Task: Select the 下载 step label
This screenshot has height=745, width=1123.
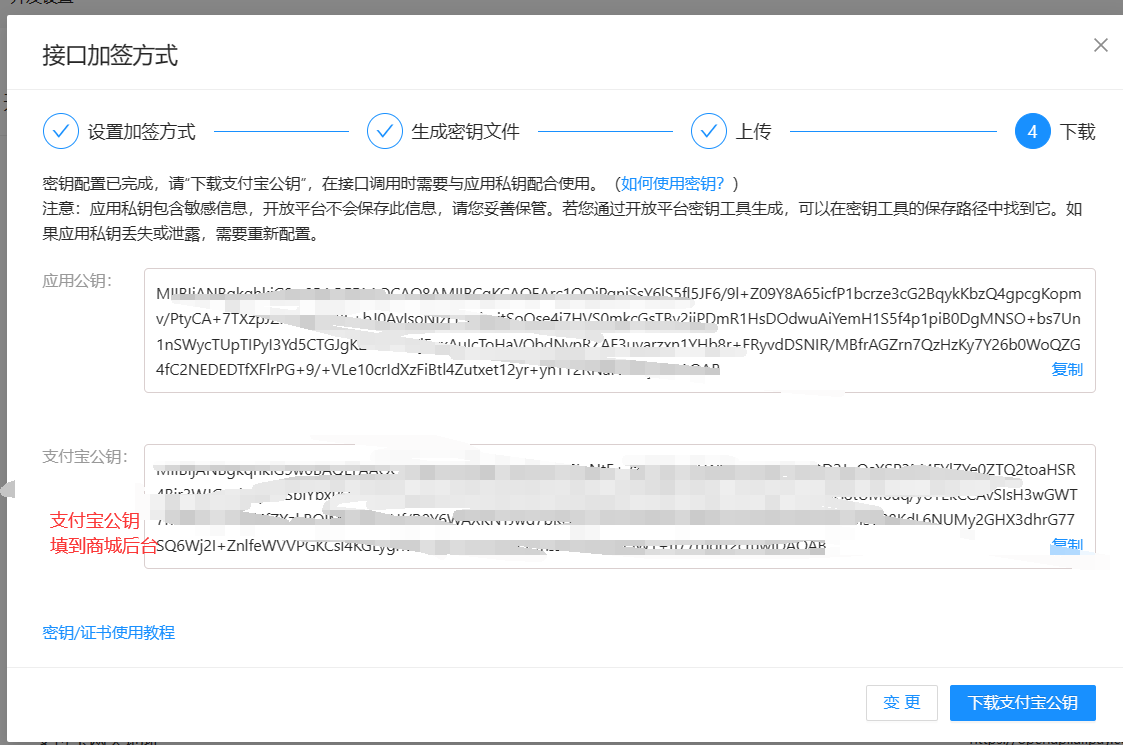Action: tap(1077, 132)
